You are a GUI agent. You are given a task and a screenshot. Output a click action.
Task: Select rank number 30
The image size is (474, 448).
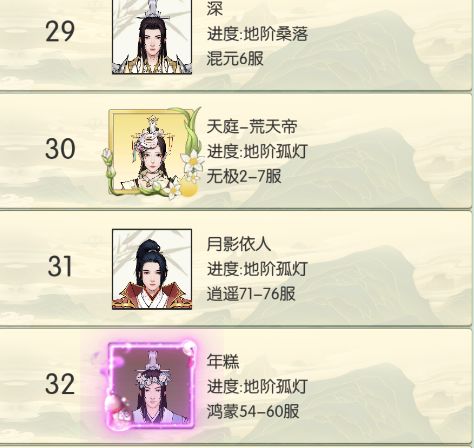tap(60, 149)
